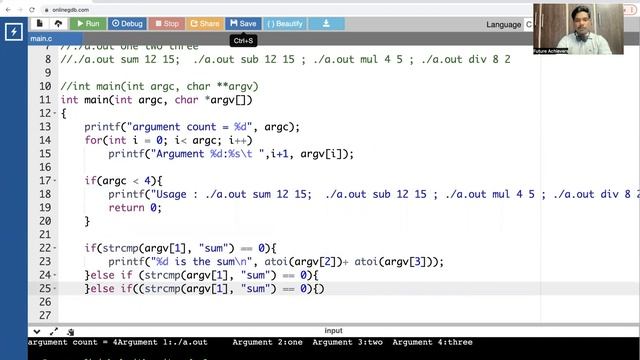Viewport: 640px width, 360px height.
Task: Click the webcam video thumbnail of the presenter
Action: (x=578, y=29)
